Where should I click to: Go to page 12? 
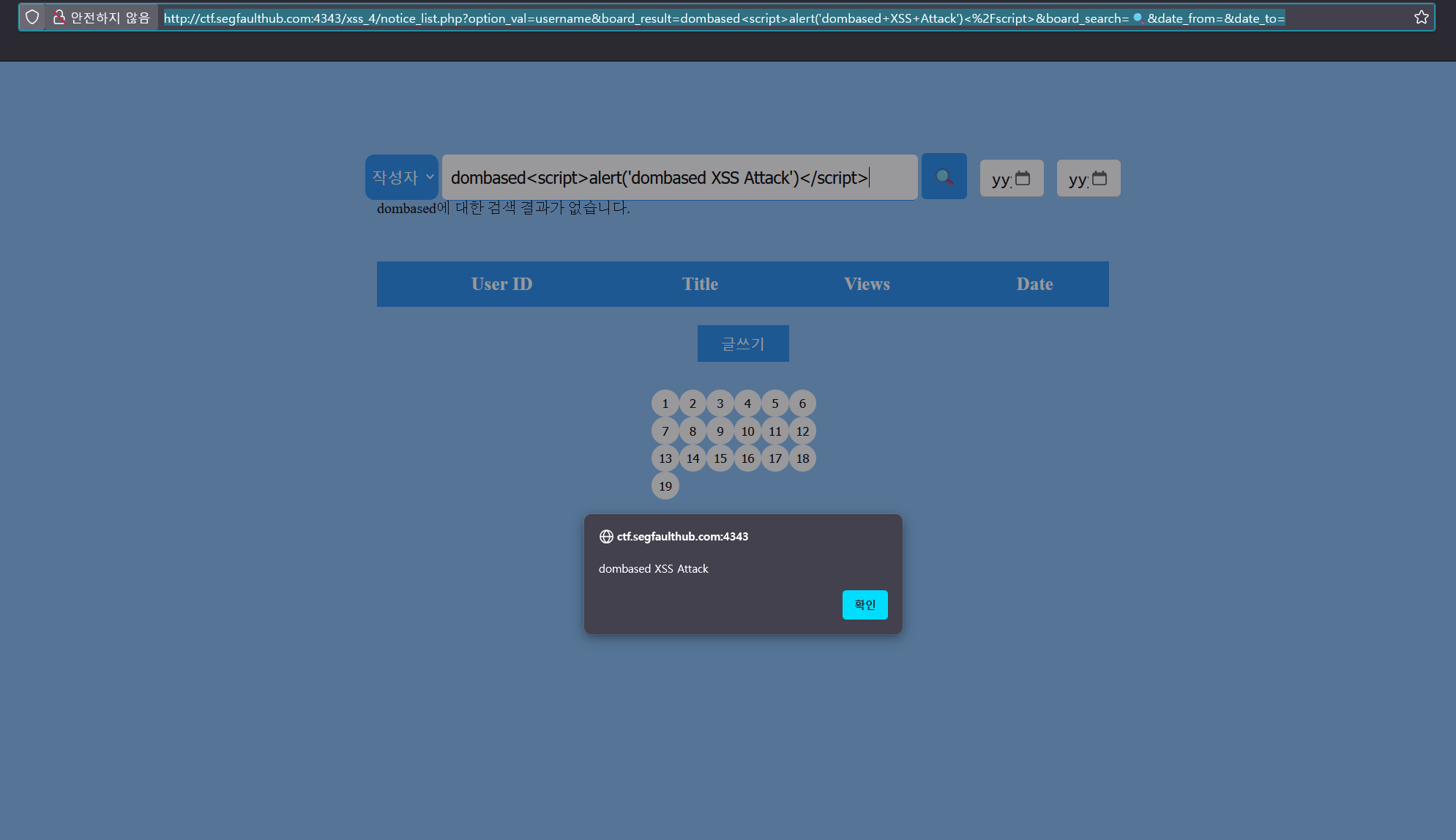point(802,431)
